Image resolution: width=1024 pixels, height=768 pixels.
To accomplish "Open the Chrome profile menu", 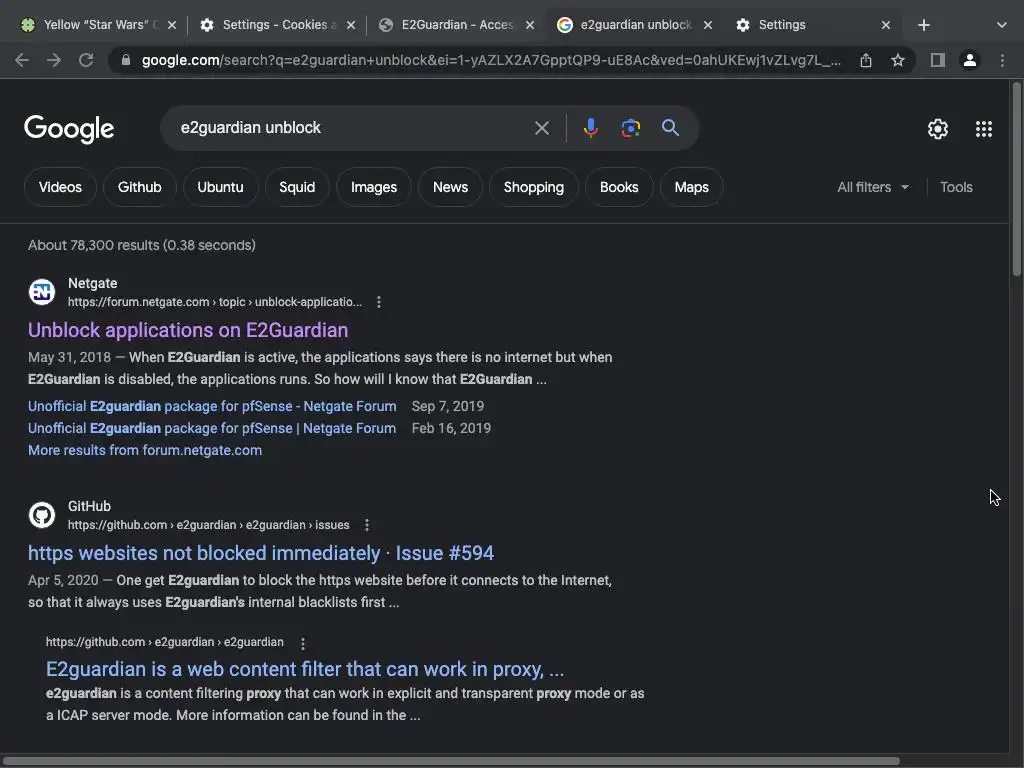I will [970, 60].
